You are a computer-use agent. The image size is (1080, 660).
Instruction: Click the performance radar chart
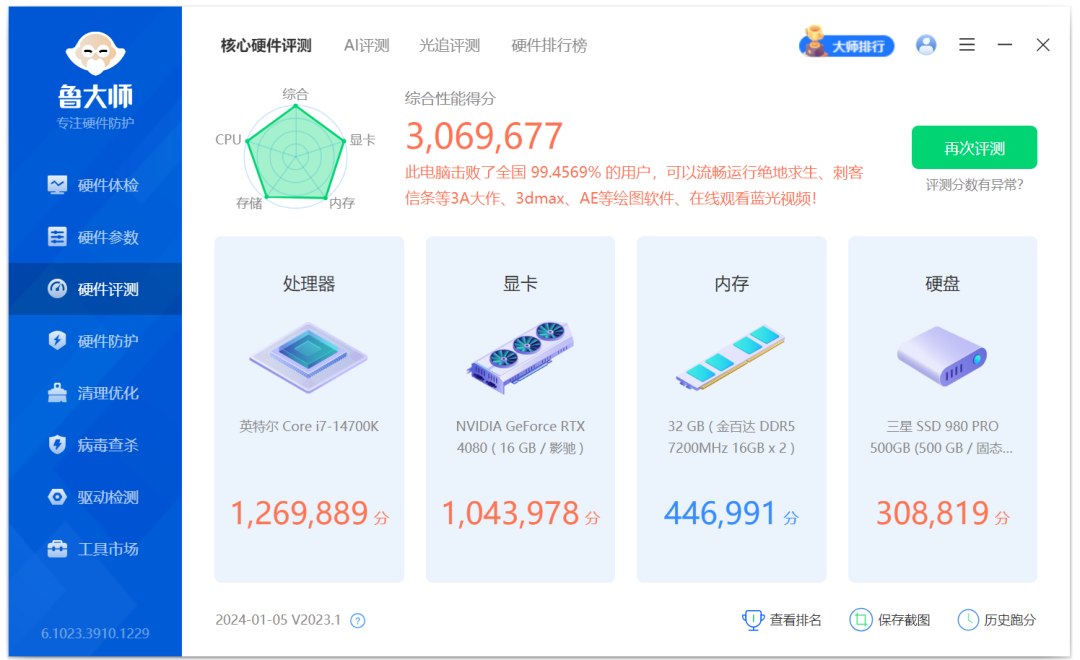coord(295,155)
